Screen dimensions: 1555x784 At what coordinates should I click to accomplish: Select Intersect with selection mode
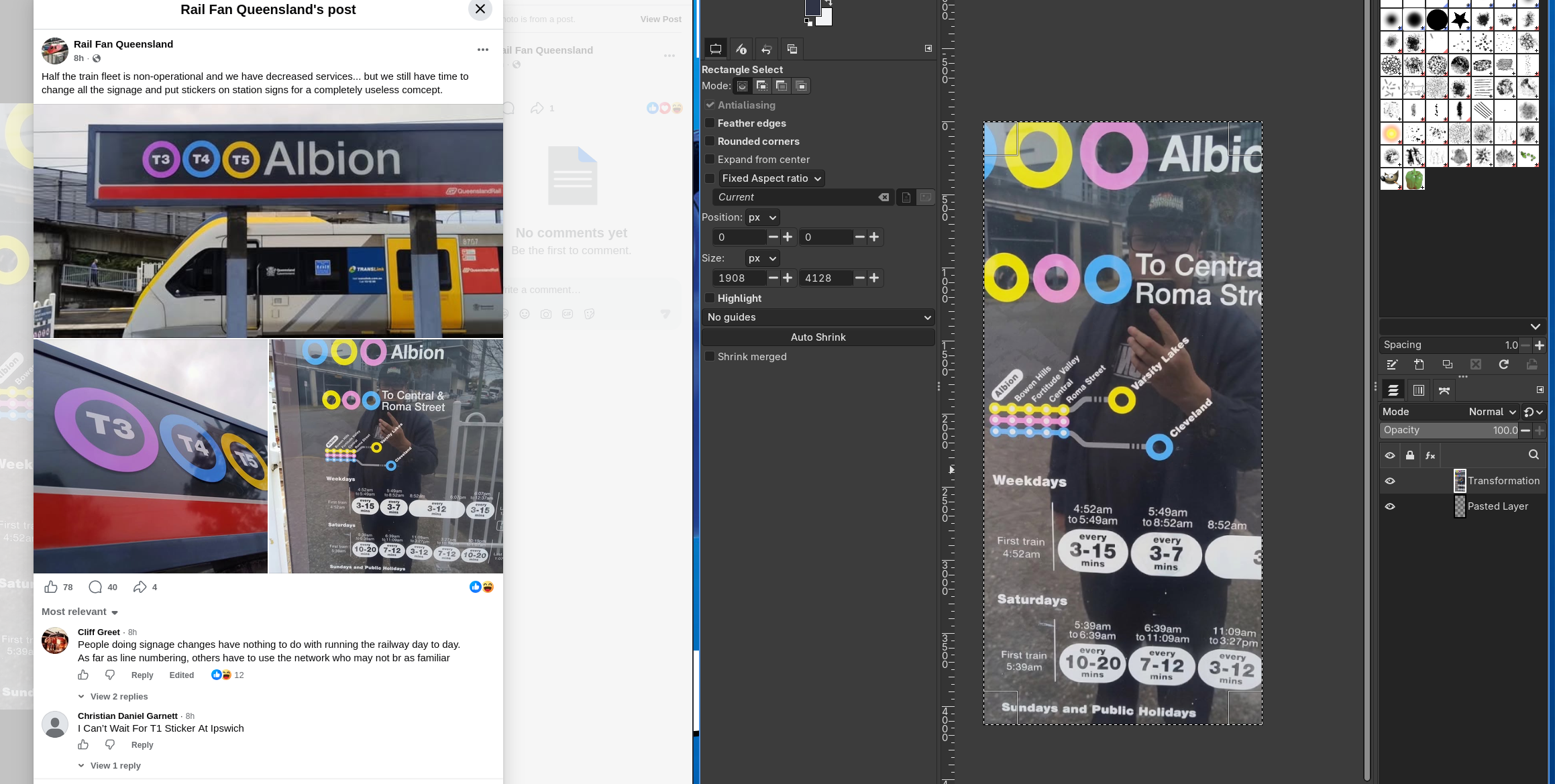(x=801, y=86)
